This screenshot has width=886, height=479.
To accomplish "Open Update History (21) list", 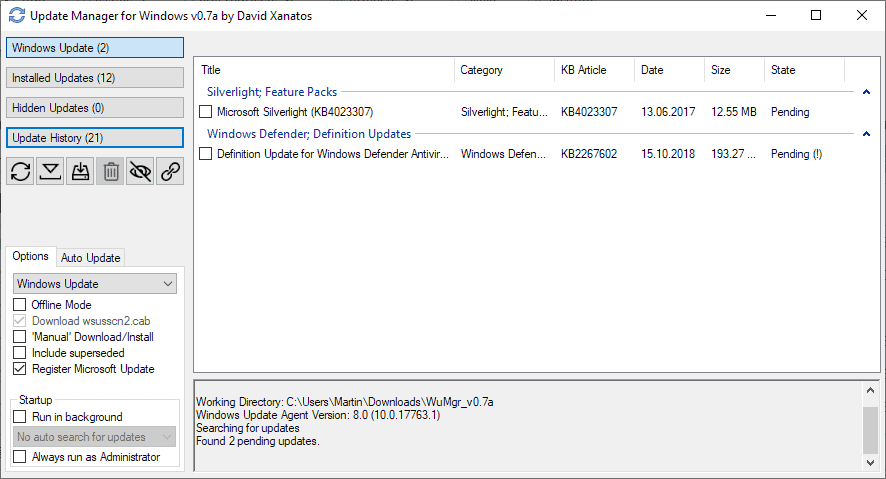I will pyautogui.click(x=95, y=137).
